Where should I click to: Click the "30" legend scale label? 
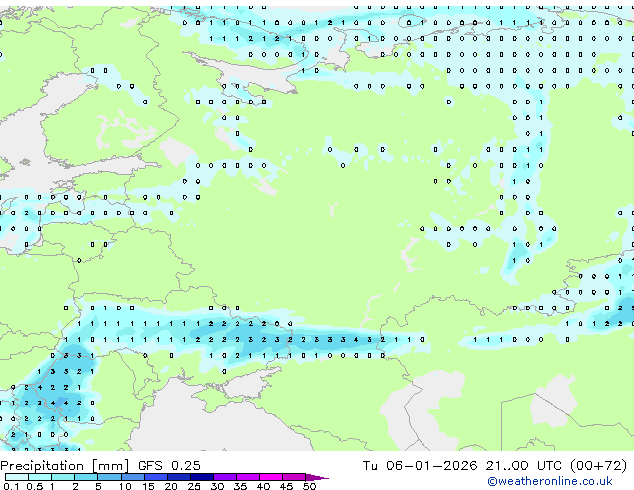coord(218,486)
